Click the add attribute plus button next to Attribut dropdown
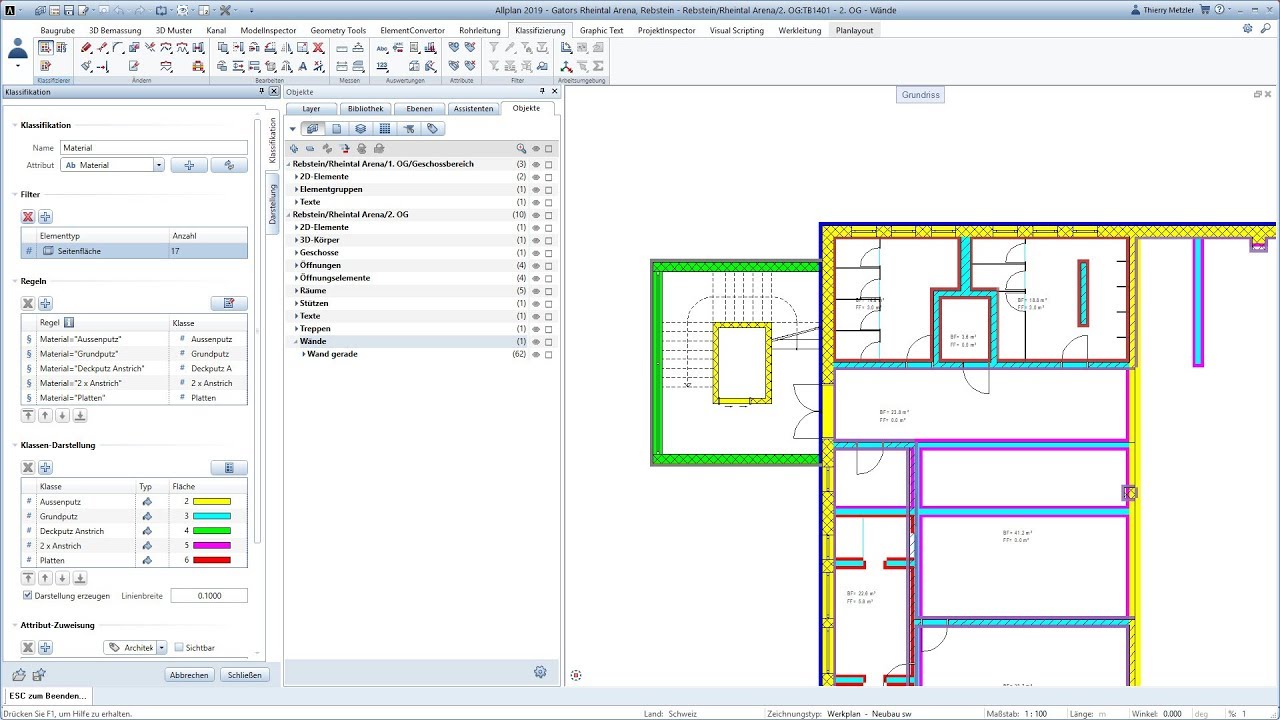This screenshot has height=720, width=1280. 189,165
